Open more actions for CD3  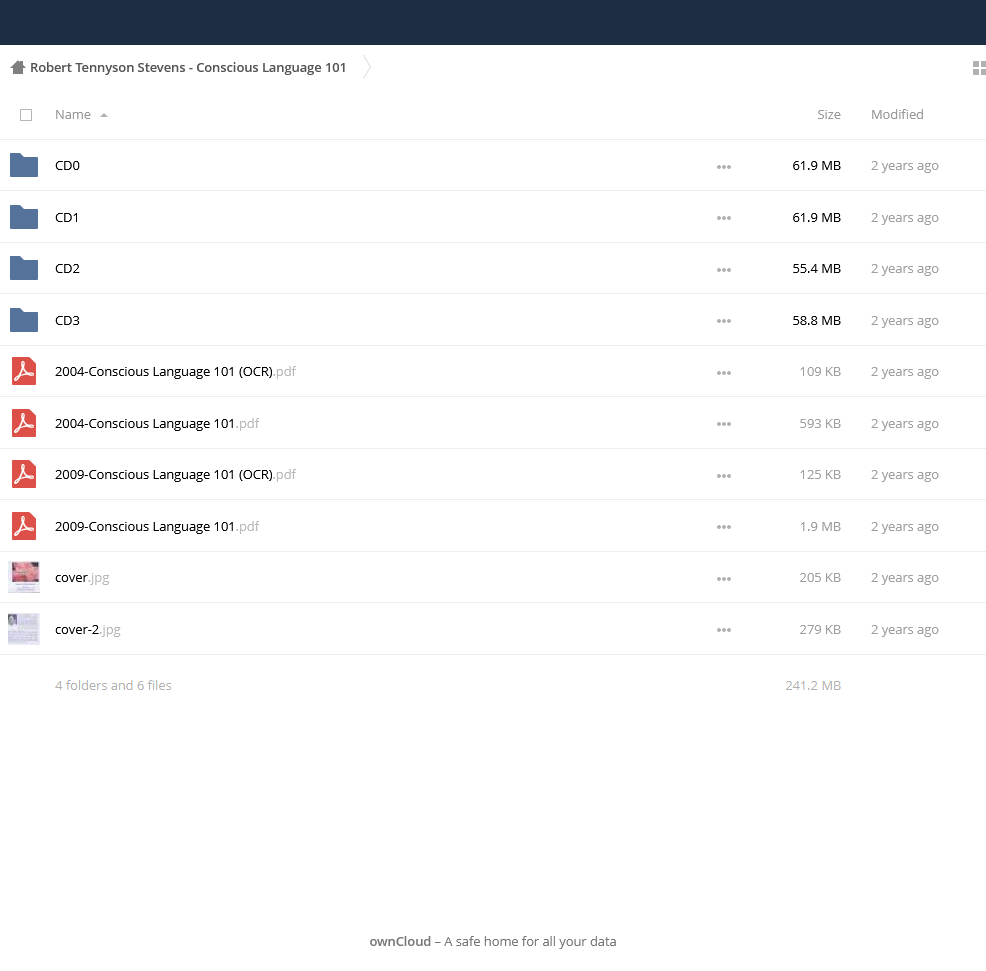point(724,321)
